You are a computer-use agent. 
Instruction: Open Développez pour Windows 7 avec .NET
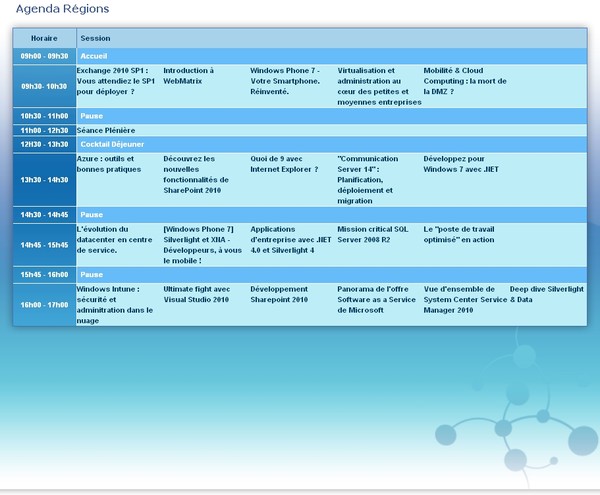[x=461, y=164]
